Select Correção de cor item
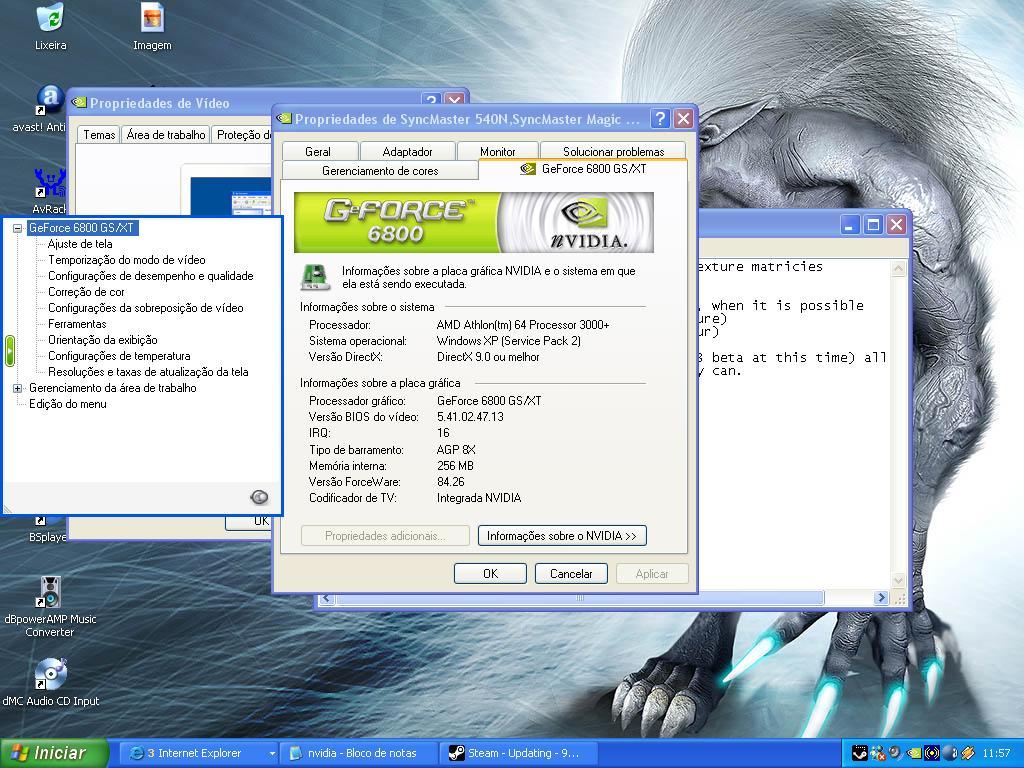Image resolution: width=1024 pixels, height=768 pixels. [86, 292]
